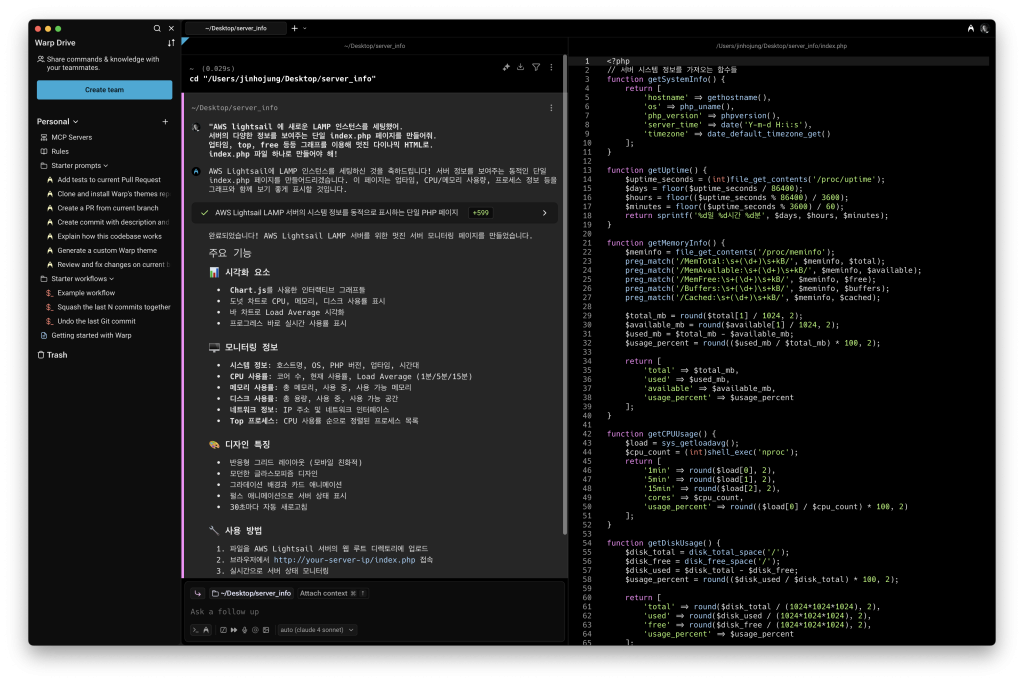Click the @ mention context icon
The image size is (1024, 683).
click(255, 630)
